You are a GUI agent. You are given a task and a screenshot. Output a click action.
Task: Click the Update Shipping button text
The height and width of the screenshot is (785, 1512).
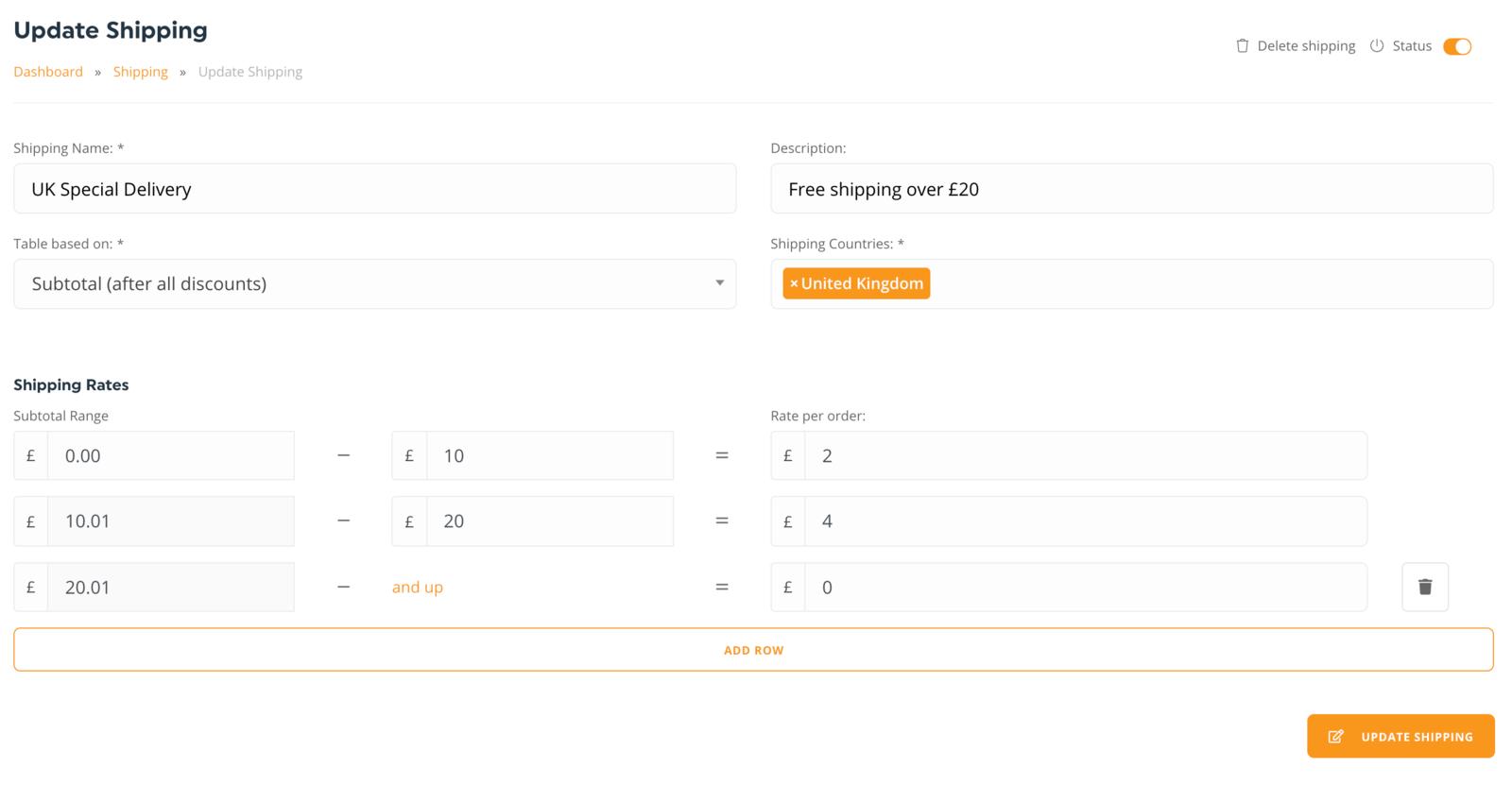click(1417, 737)
